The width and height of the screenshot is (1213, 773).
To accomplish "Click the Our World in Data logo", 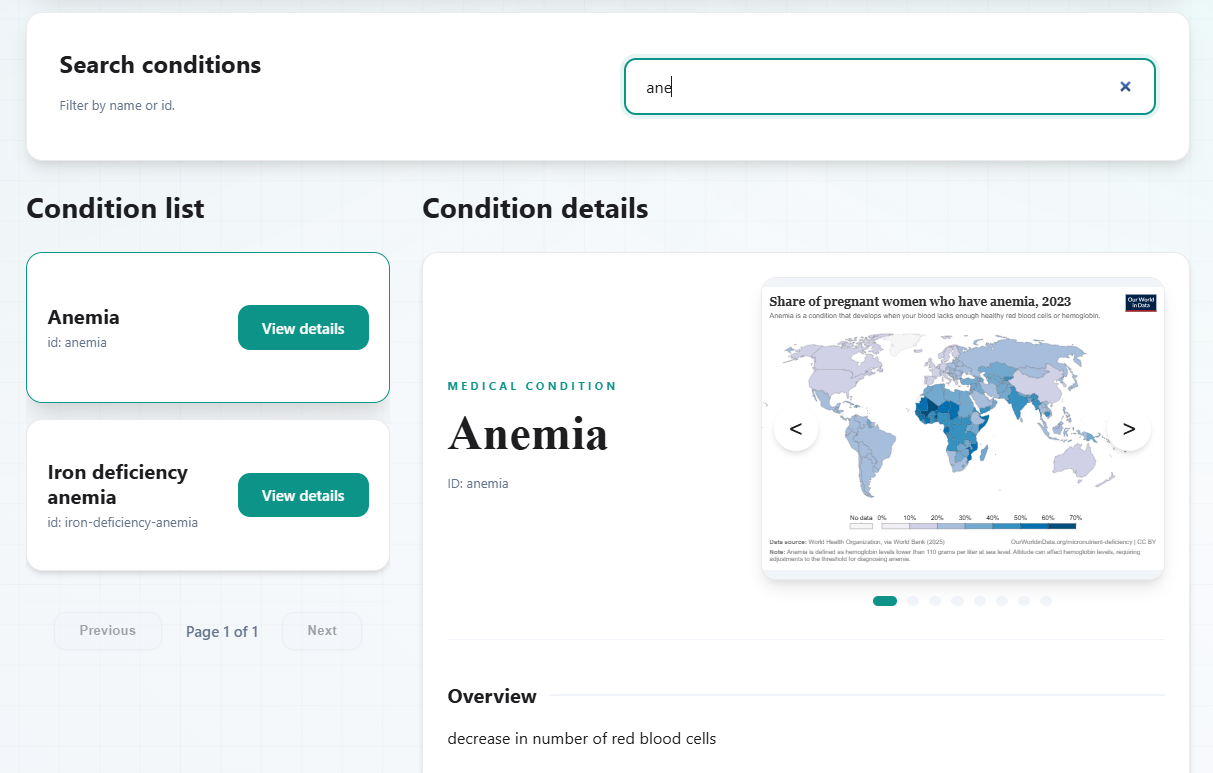I will [x=1140, y=302].
